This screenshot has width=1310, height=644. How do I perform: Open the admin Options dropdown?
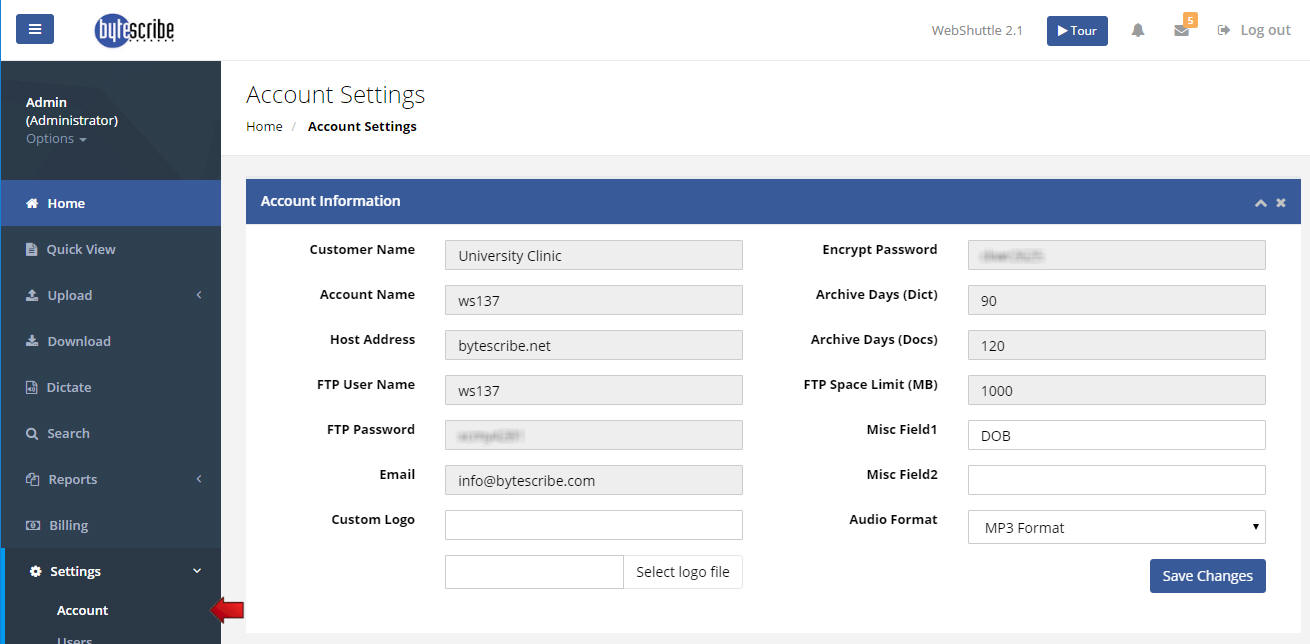pos(56,139)
